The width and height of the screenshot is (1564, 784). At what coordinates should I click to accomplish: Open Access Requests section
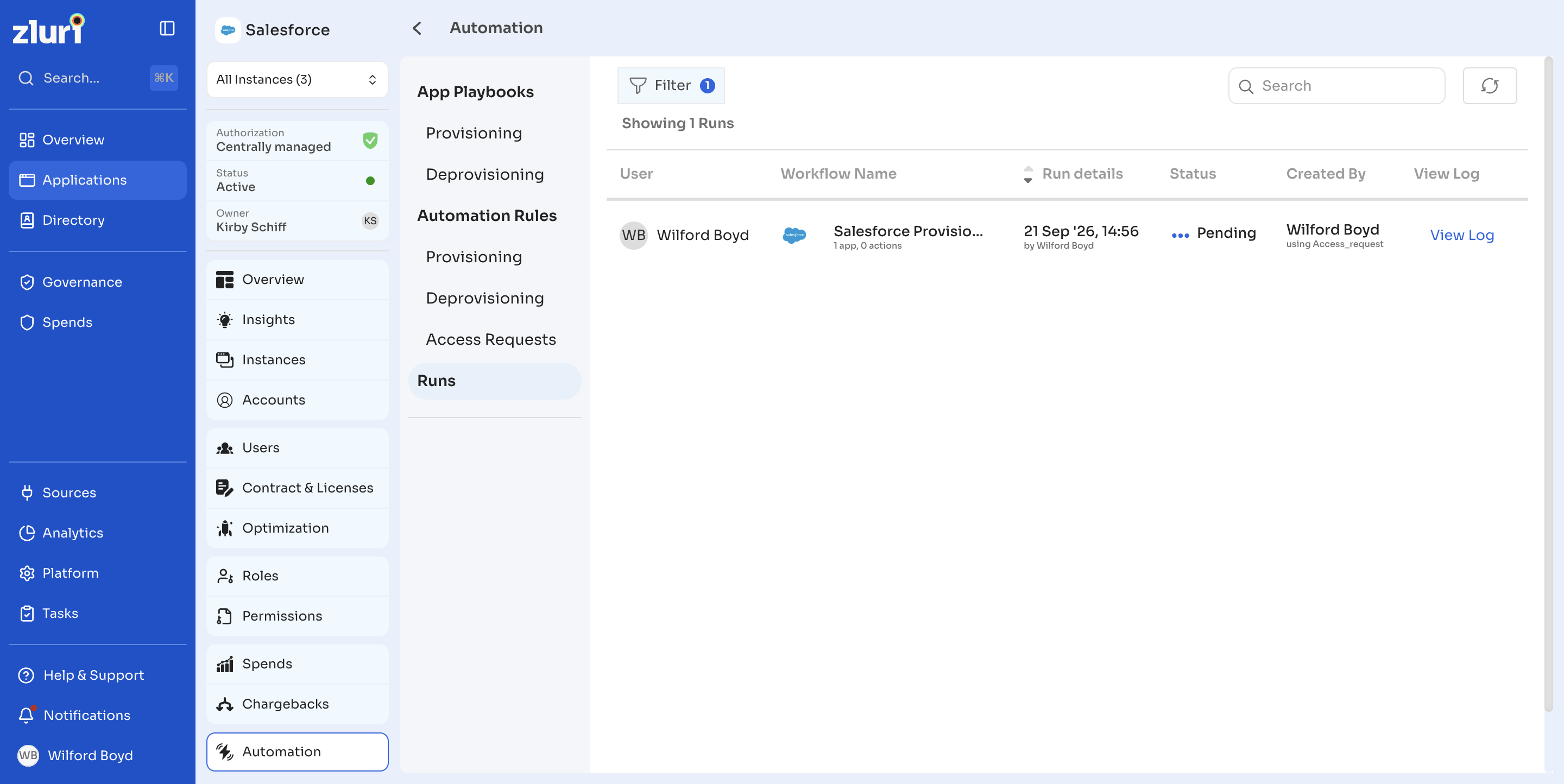[x=490, y=339]
